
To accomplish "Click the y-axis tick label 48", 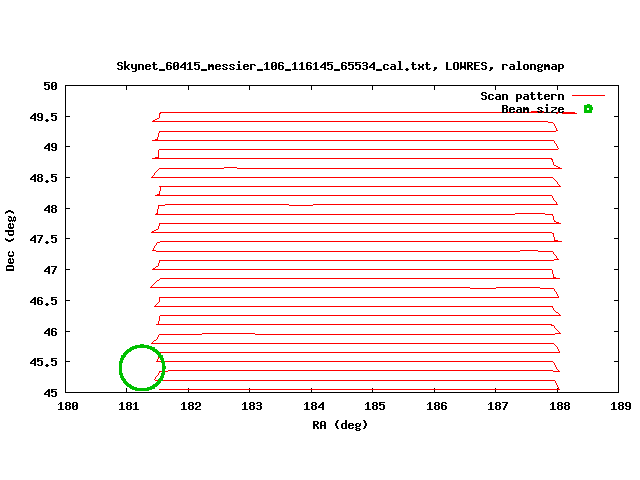I will [x=50, y=209].
